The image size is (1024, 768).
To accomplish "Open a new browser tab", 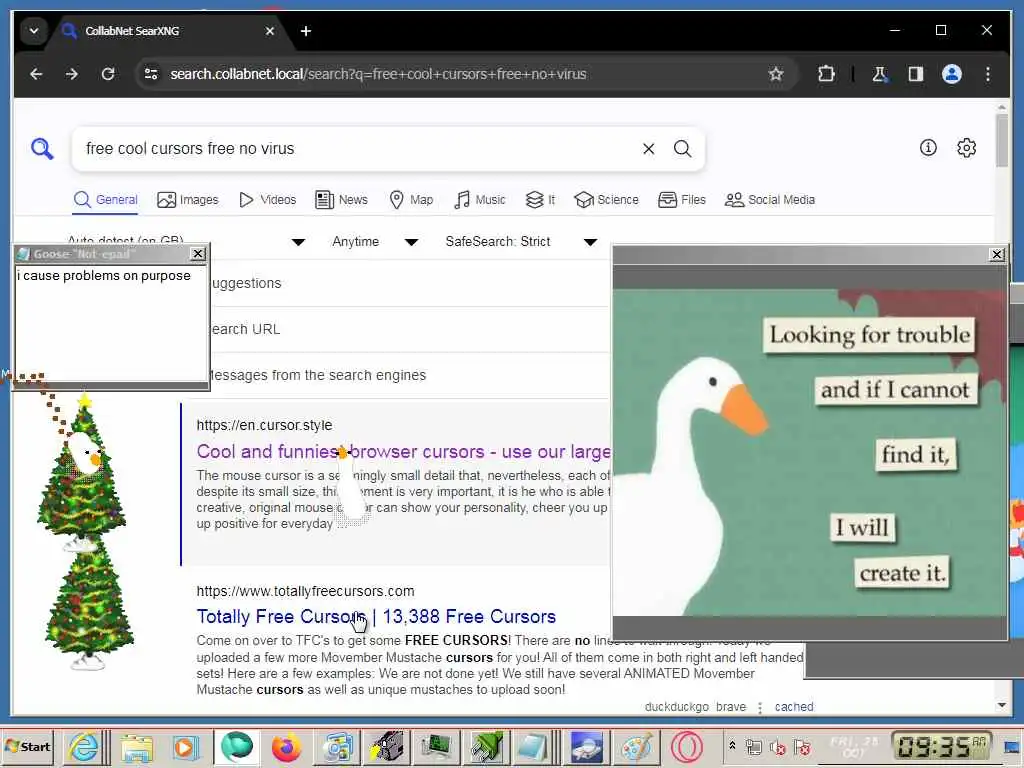I will [306, 31].
